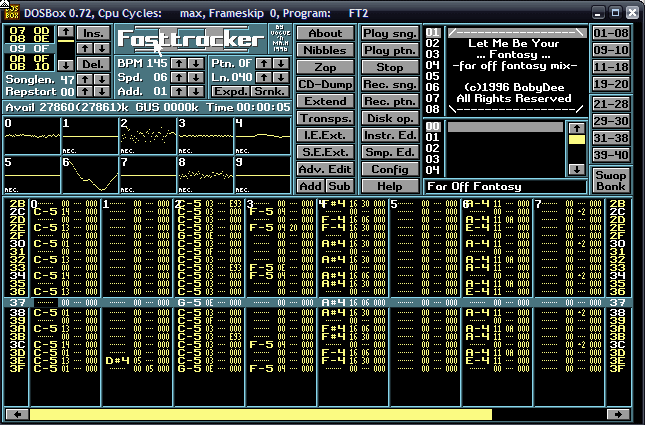Viewport: 645px width, 425px height.
Task: Toggle mute on scope channel 6
Action: [90, 175]
